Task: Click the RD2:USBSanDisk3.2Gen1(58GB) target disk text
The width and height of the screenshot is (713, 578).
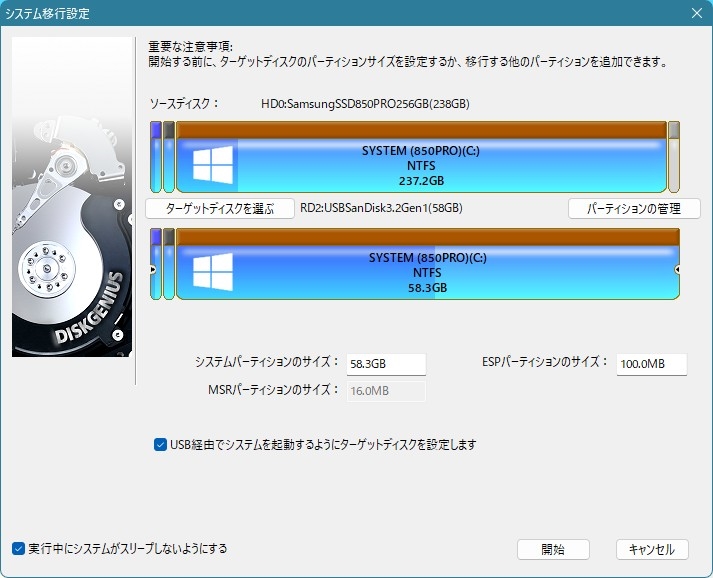Action: click(x=381, y=208)
